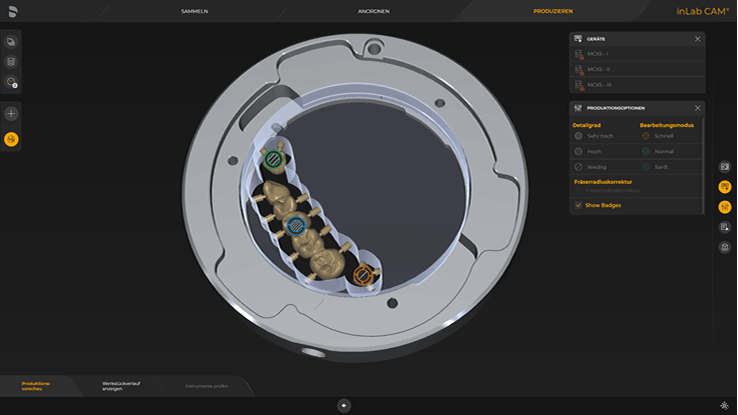Click 'Werkstückverlauf anzeigen' step at bottom

click(121, 385)
